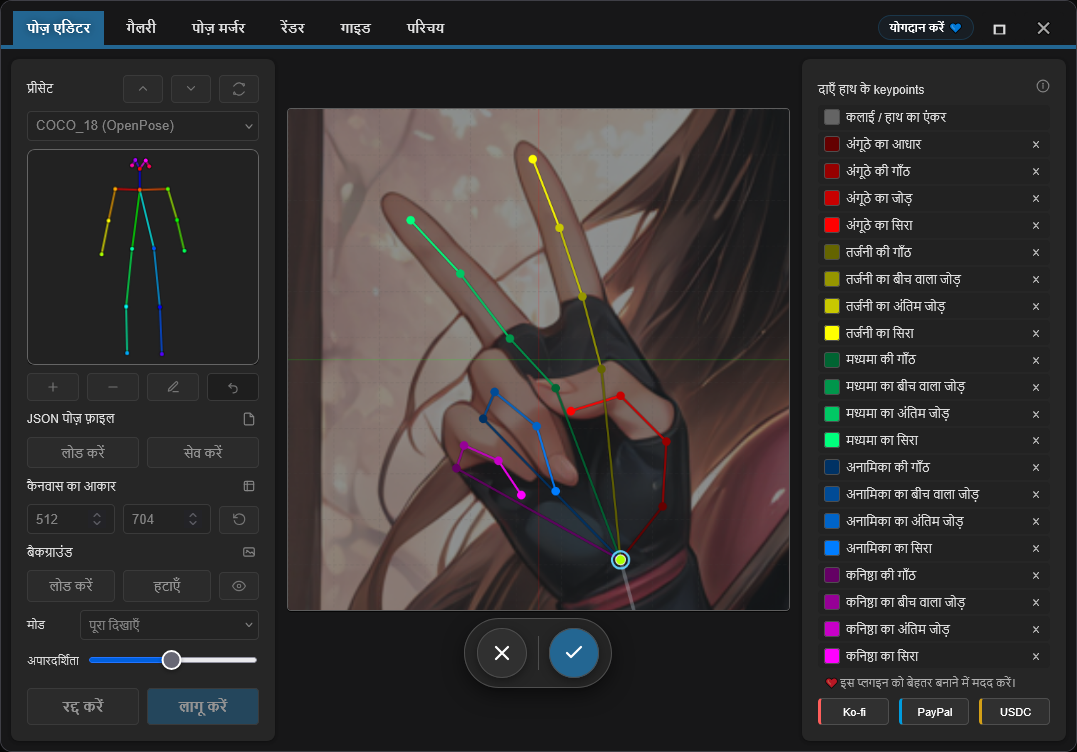Select next preset with down chevron

point(191,89)
